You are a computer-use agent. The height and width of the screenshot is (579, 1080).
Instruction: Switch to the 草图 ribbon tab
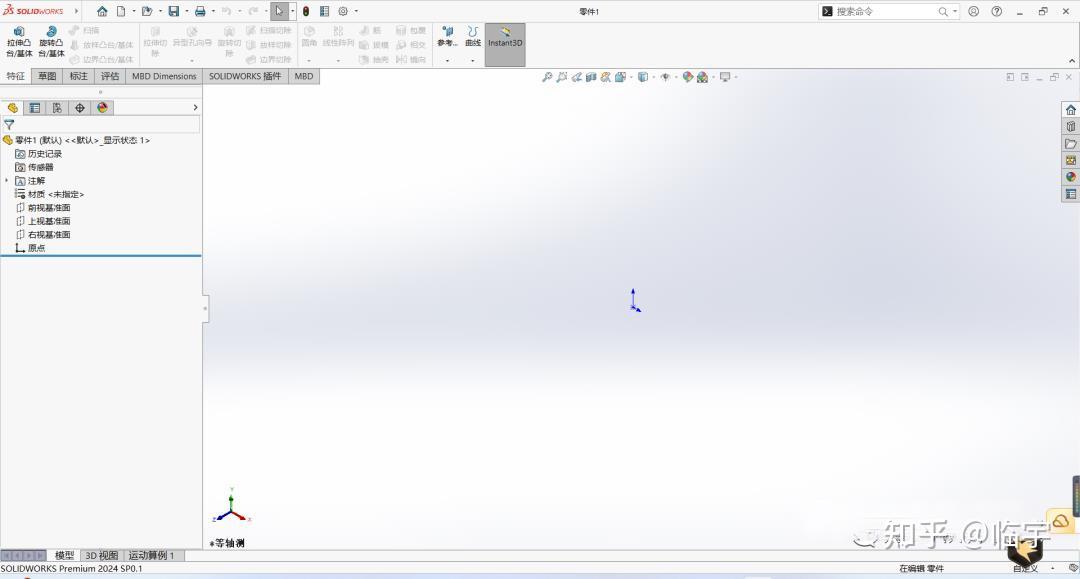[46, 76]
